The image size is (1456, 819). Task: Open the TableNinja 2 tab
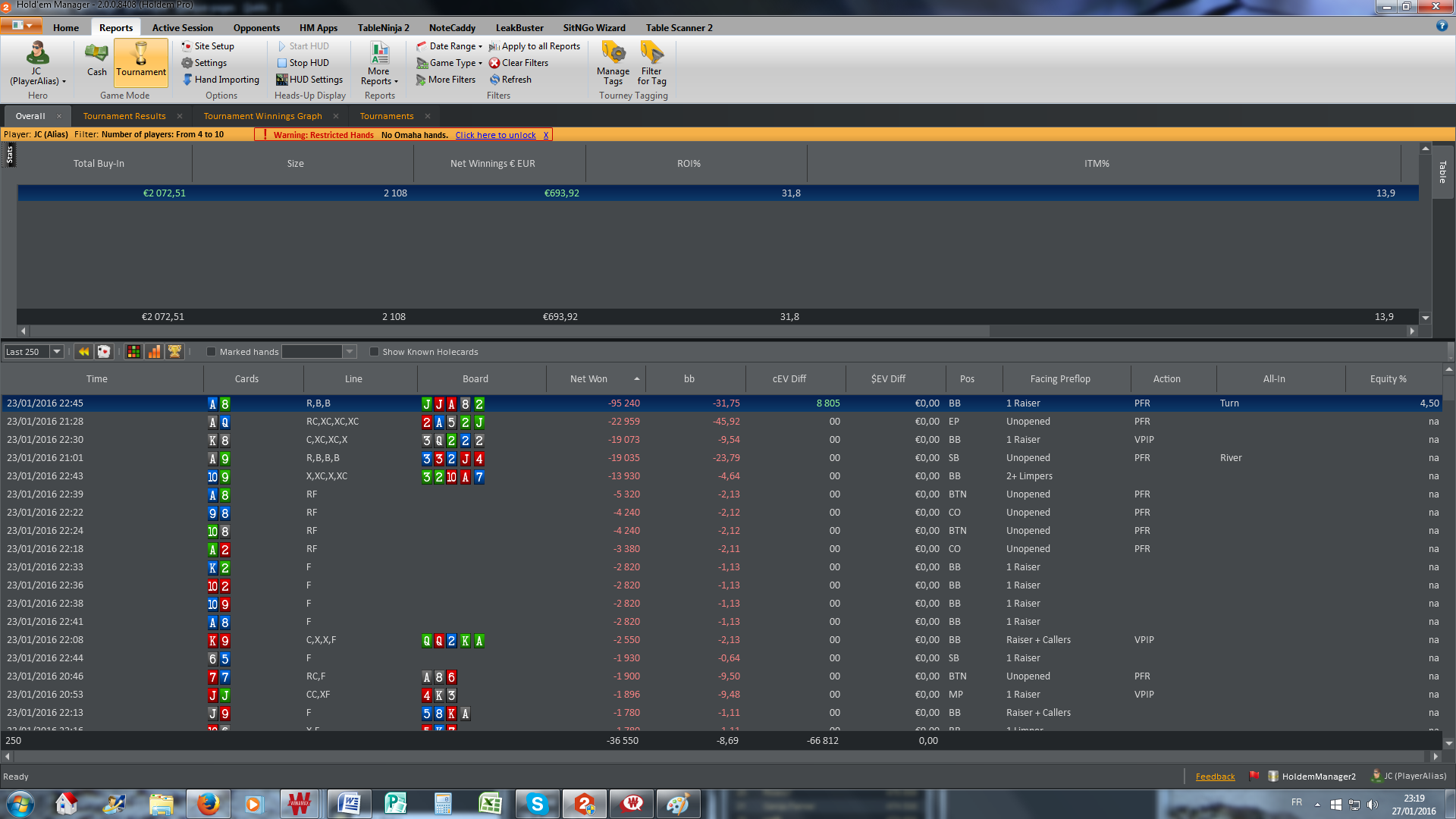[384, 28]
